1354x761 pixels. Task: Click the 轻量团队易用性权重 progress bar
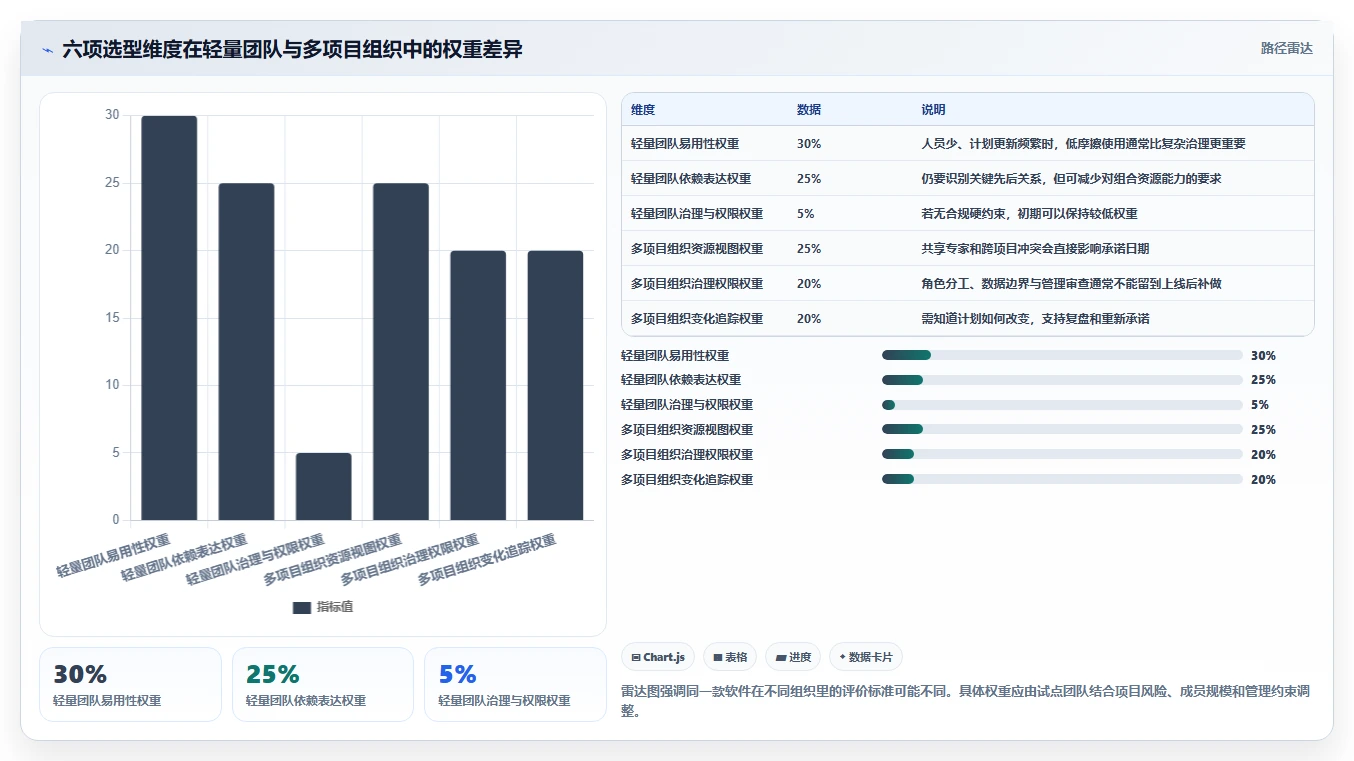pos(1062,355)
